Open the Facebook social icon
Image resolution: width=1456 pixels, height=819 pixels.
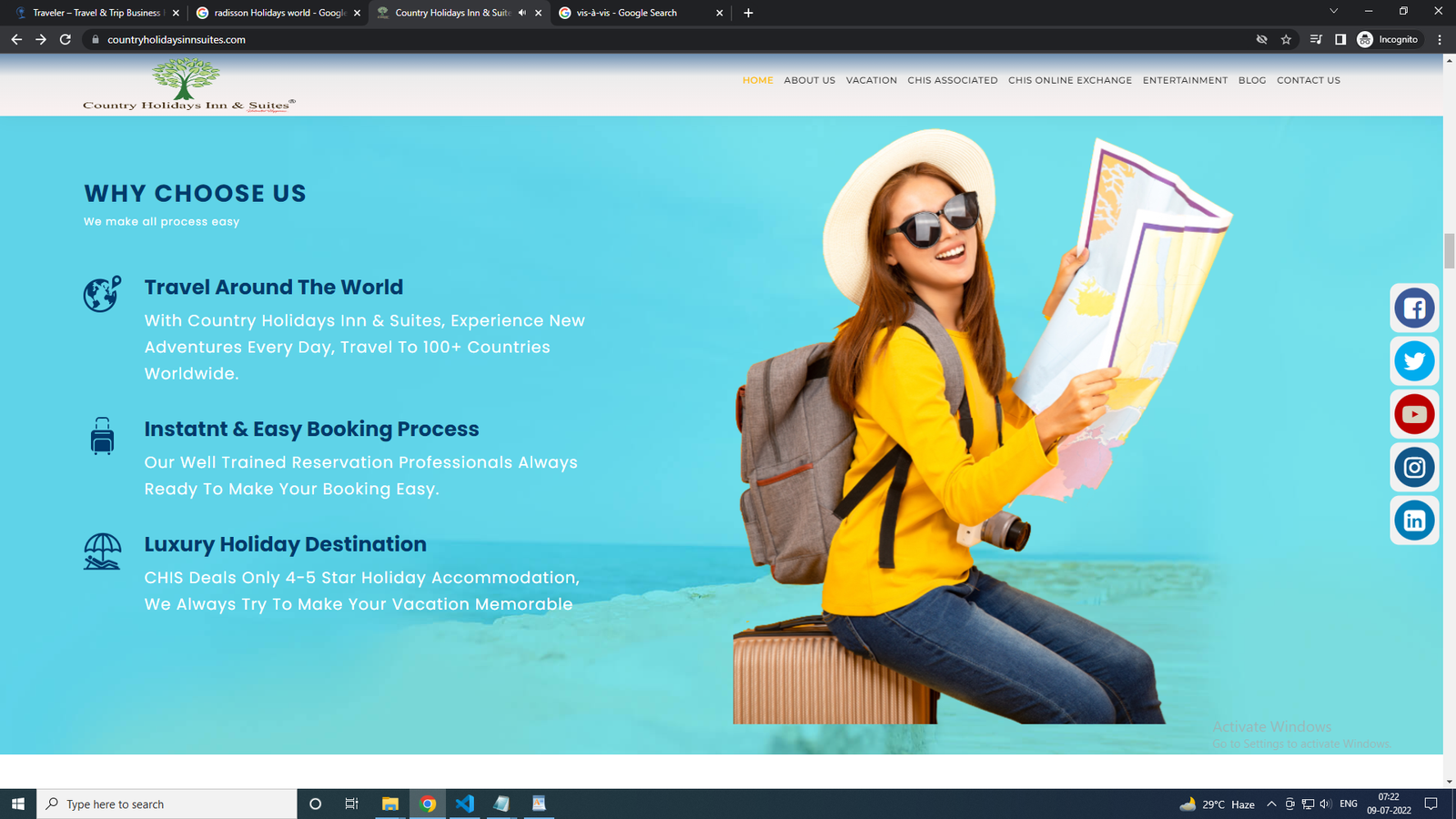(1414, 308)
